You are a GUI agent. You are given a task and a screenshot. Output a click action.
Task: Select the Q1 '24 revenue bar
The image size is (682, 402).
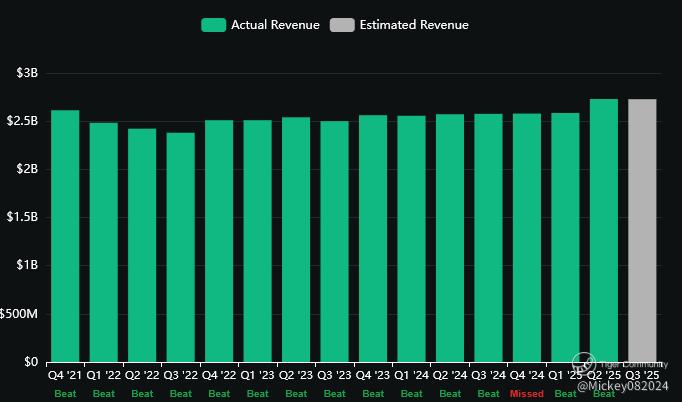click(x=411, y=239)
